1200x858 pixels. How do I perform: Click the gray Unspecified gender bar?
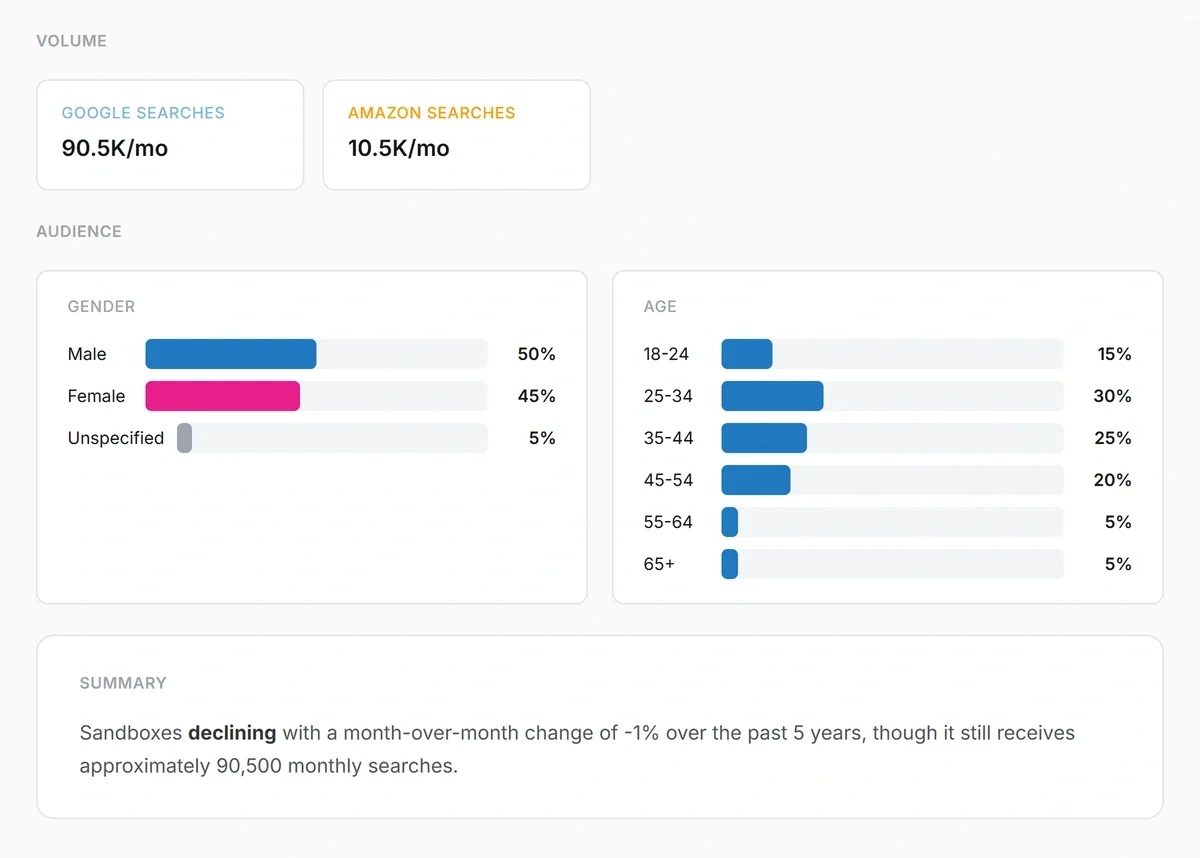[x=184, y=438]
